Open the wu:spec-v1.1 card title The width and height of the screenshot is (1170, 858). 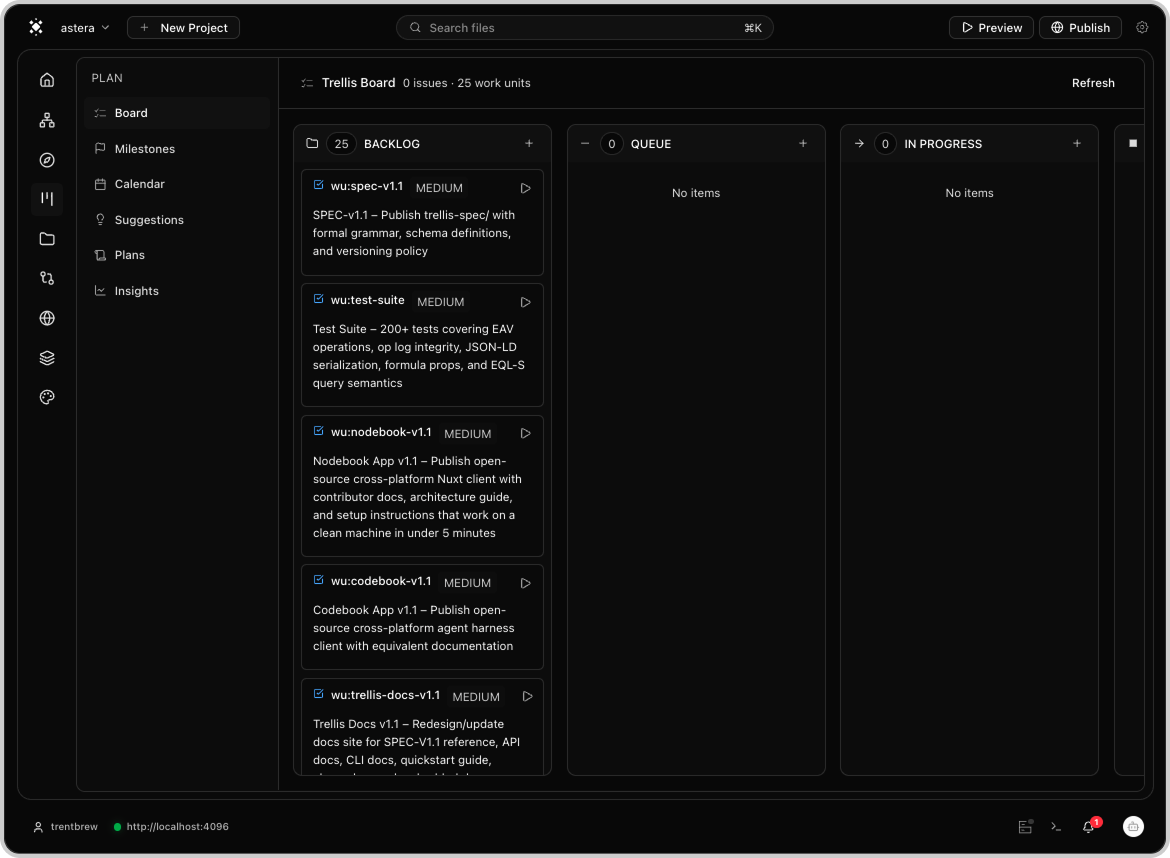click(366, 186)
